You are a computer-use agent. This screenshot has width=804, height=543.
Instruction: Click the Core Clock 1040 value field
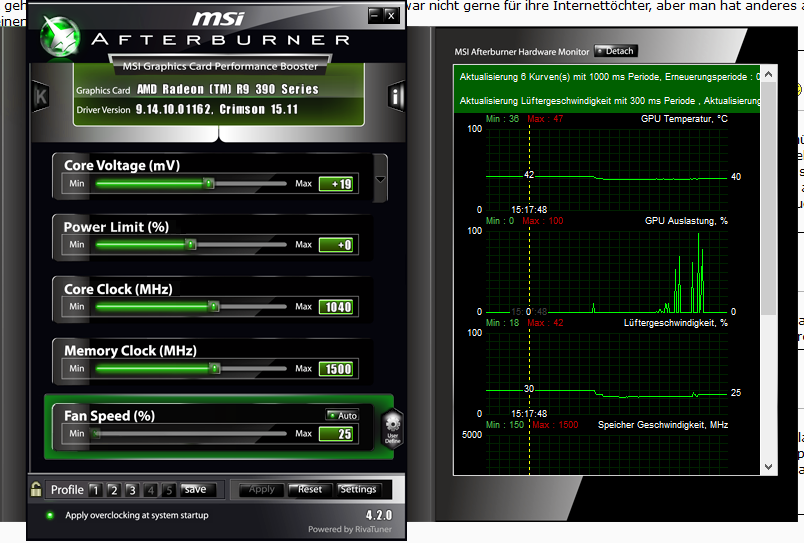click(336, 307)
